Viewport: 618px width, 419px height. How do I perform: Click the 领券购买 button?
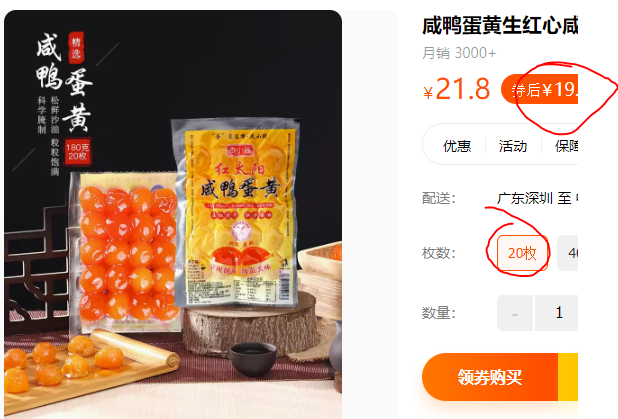[x=490, y=377]
